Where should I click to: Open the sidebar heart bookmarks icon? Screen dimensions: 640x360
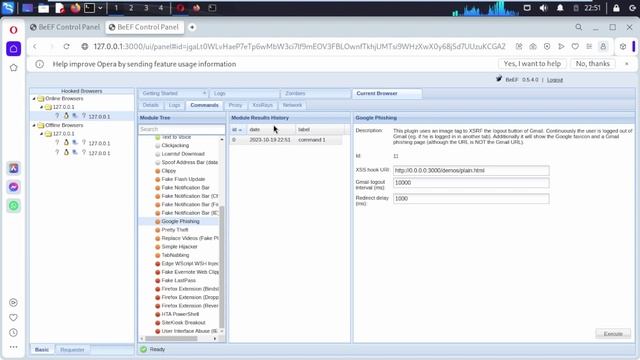coord(13,318)
